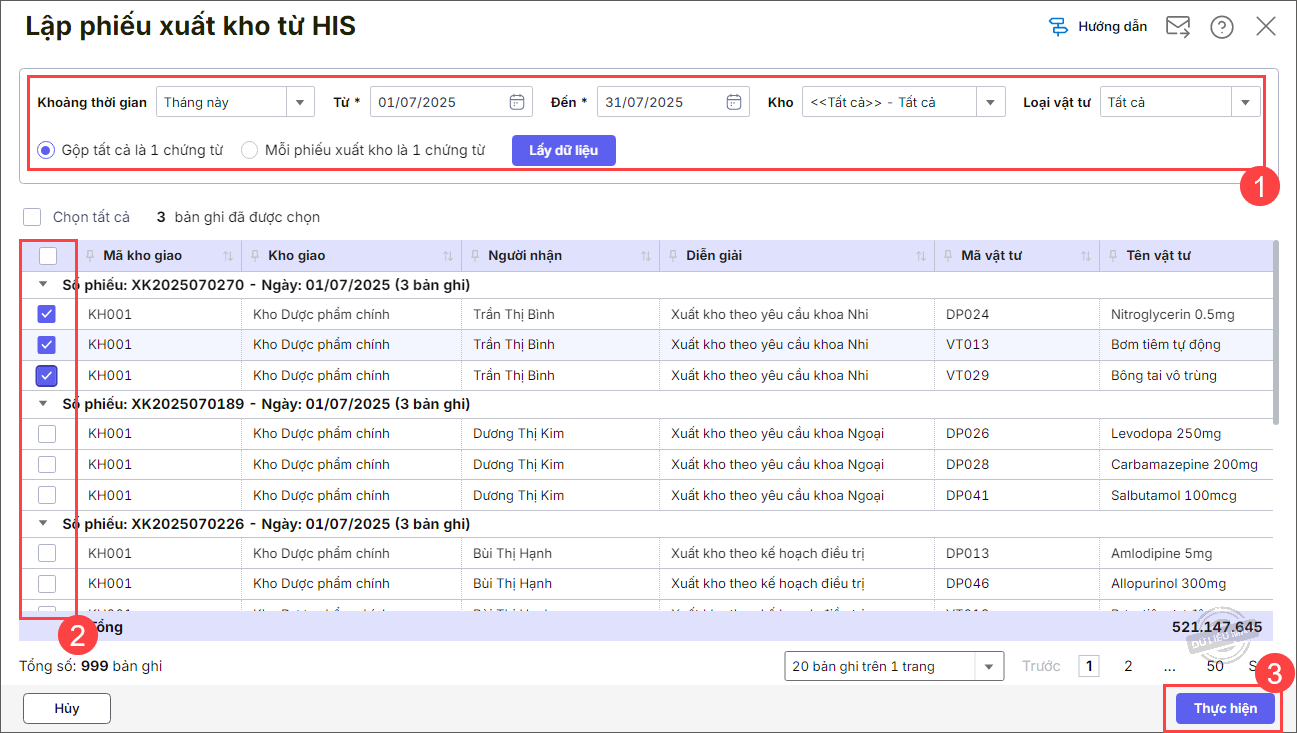
Task: Tick the Chọn tất cả checkbox
Action: coord(33,217)
